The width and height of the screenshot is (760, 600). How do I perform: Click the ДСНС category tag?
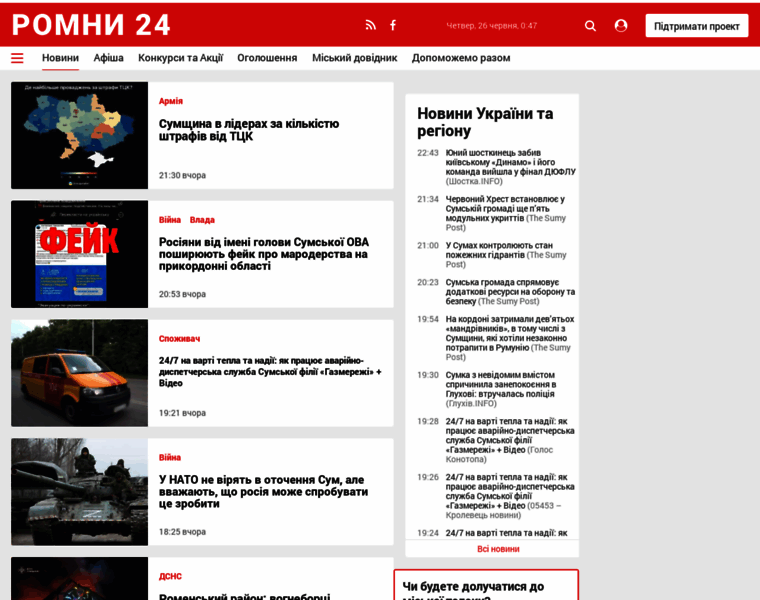point(170,576)
